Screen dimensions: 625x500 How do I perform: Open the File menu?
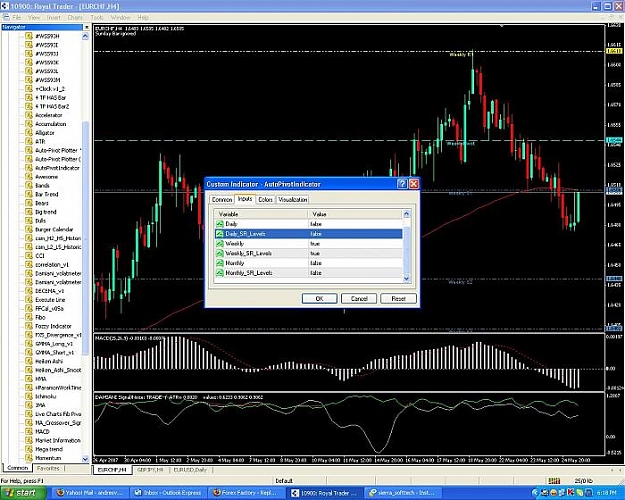tap(17, 18)
